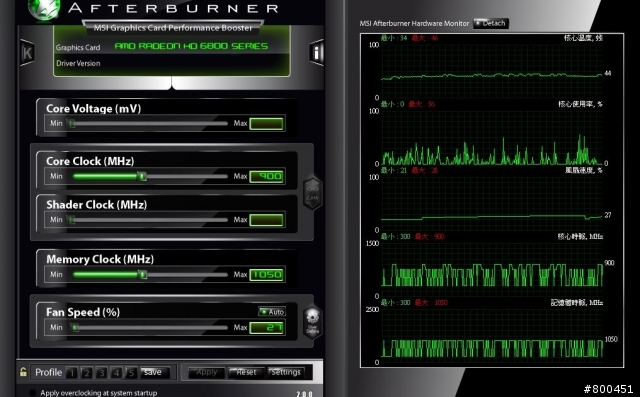Click the Core Voltage (mV) label
This screenshot has width=640, height=397.
click(93, 109)
